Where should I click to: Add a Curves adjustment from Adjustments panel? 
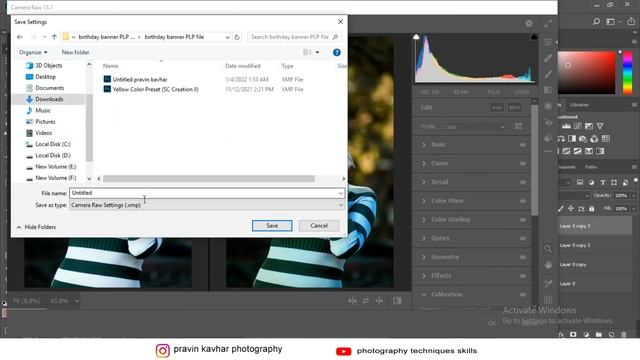[578, 126]
